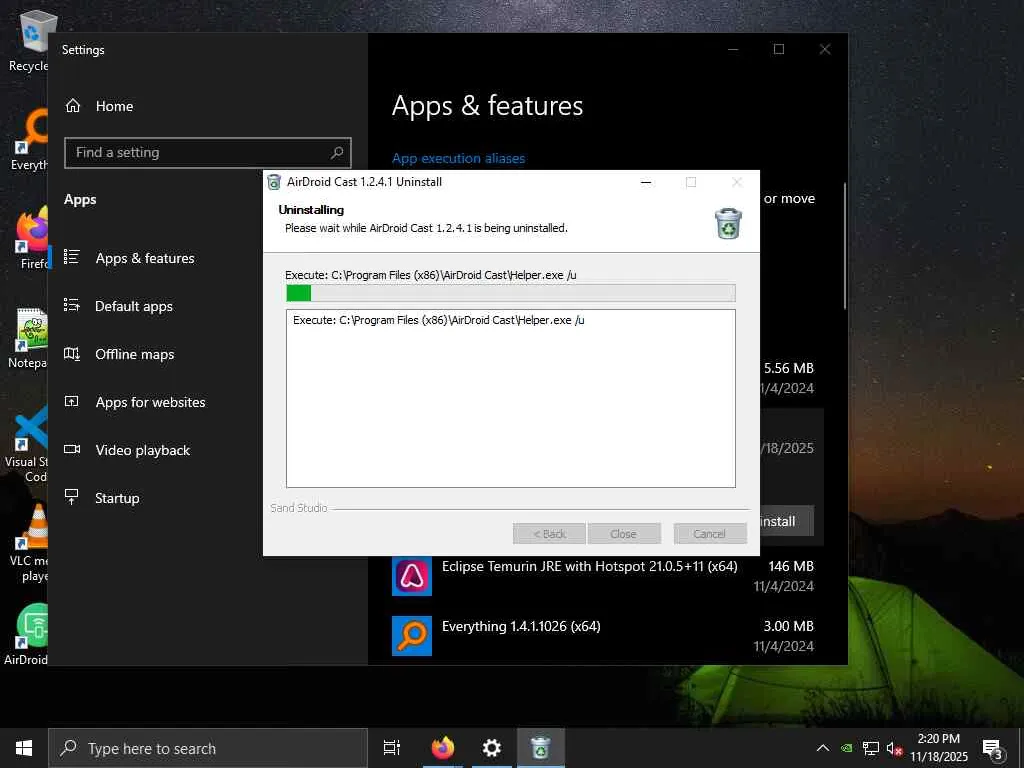
Task: Open Firefox from the taskbar
Action: pos(443,748)
